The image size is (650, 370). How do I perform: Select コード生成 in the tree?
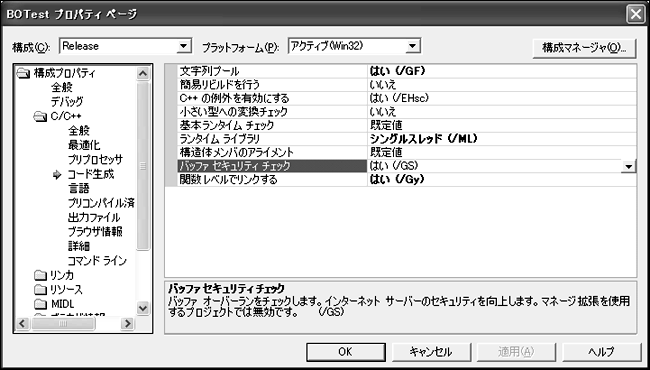click(91, 174)
